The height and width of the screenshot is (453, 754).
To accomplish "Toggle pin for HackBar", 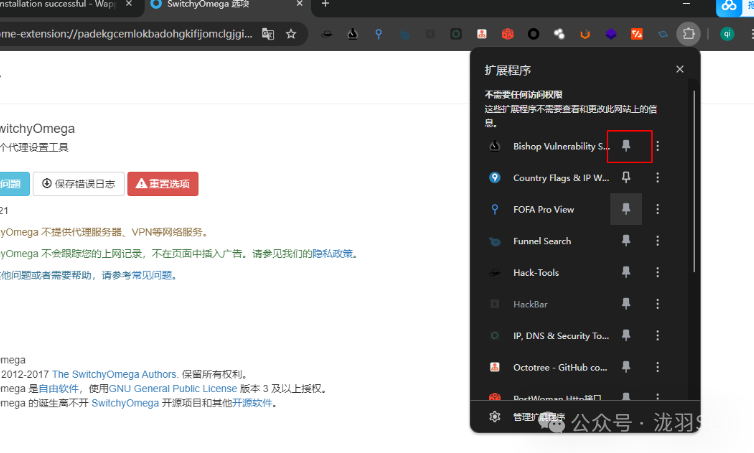I will coord(626,303).
